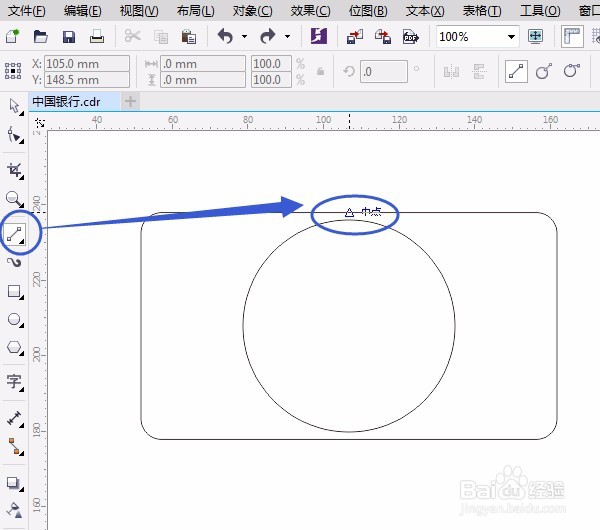The image size is (600, 530).
Task: Click the Publish to PDF icon
Action: click(411, 37)
